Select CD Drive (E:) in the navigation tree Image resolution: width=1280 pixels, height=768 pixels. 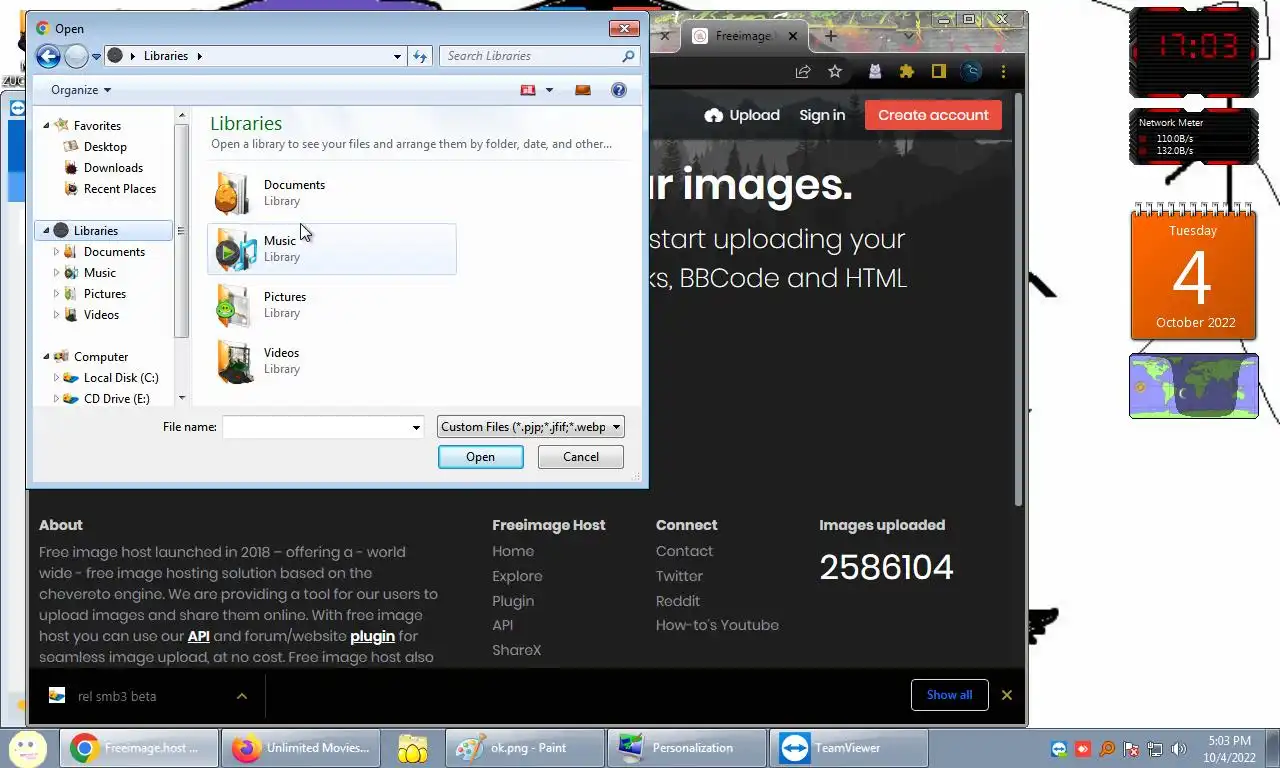[117, 399]
